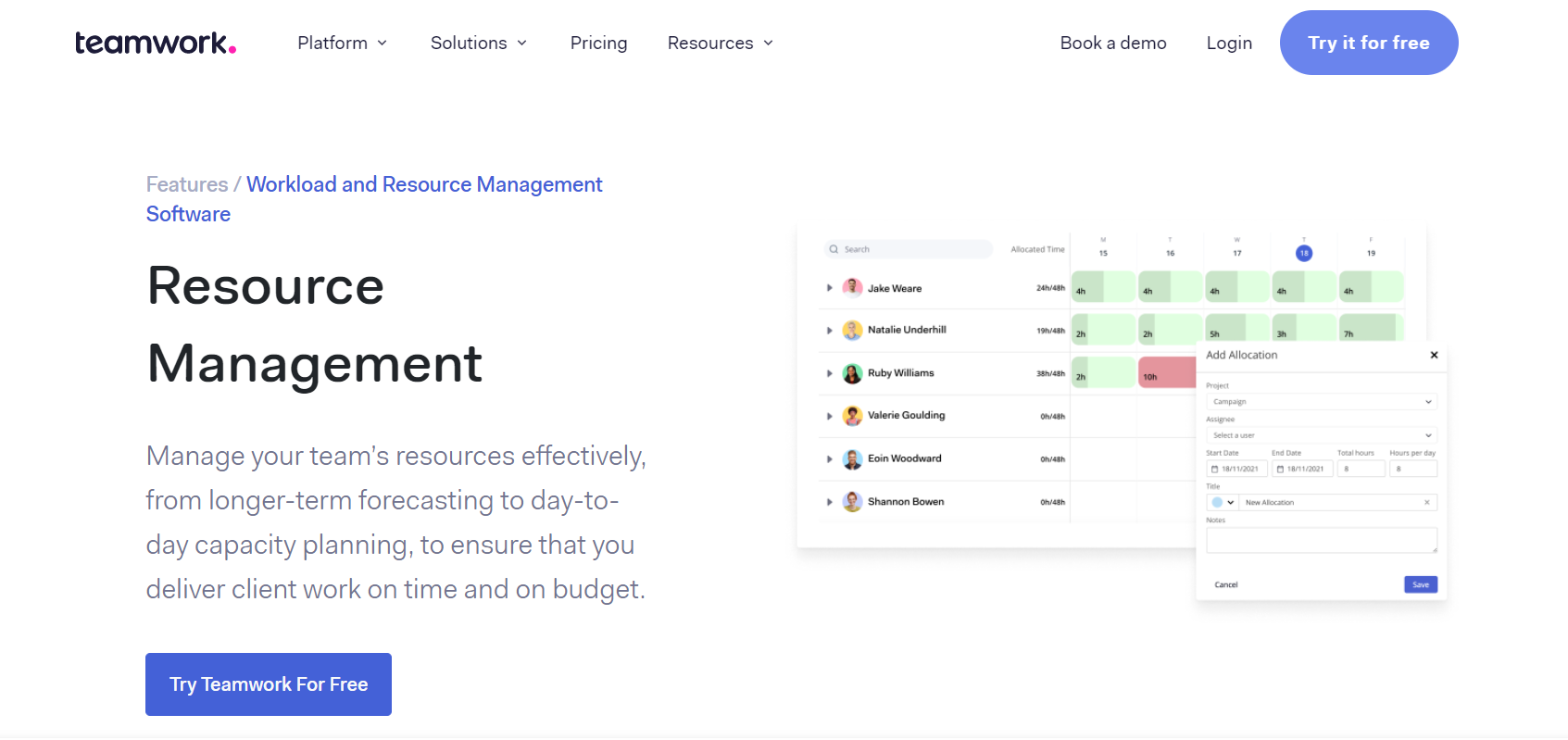Click Ruby Williams' avatar
Screen dimensions: 1568x740
click(852, 373)
